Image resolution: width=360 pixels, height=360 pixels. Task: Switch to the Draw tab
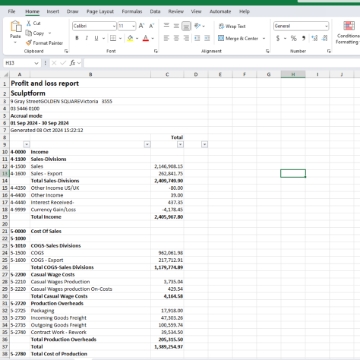pos(72,11)
